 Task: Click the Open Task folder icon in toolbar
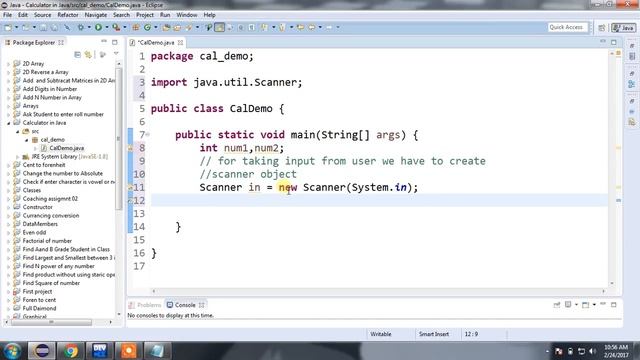pos(178,27)
